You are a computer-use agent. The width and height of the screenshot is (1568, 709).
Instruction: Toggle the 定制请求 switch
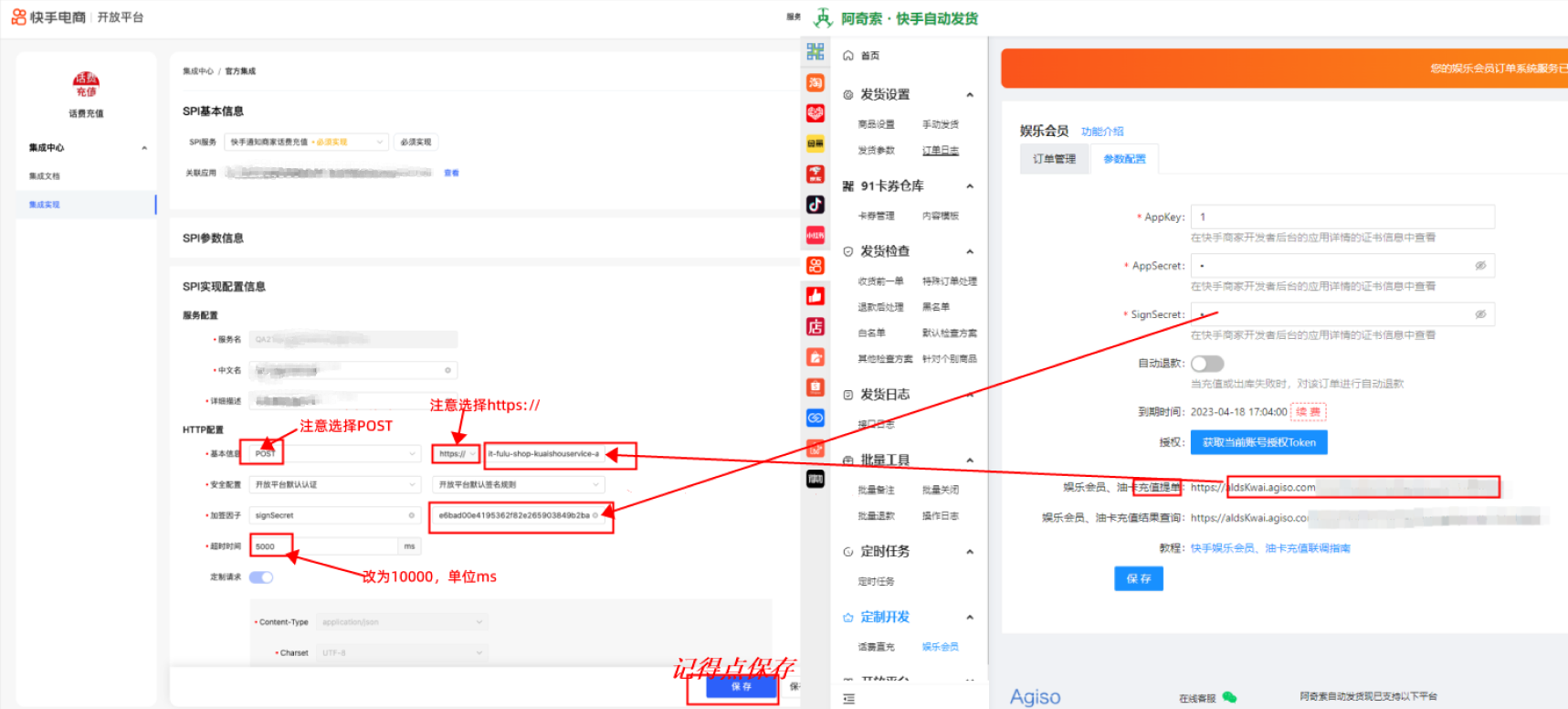click(261, 577)
